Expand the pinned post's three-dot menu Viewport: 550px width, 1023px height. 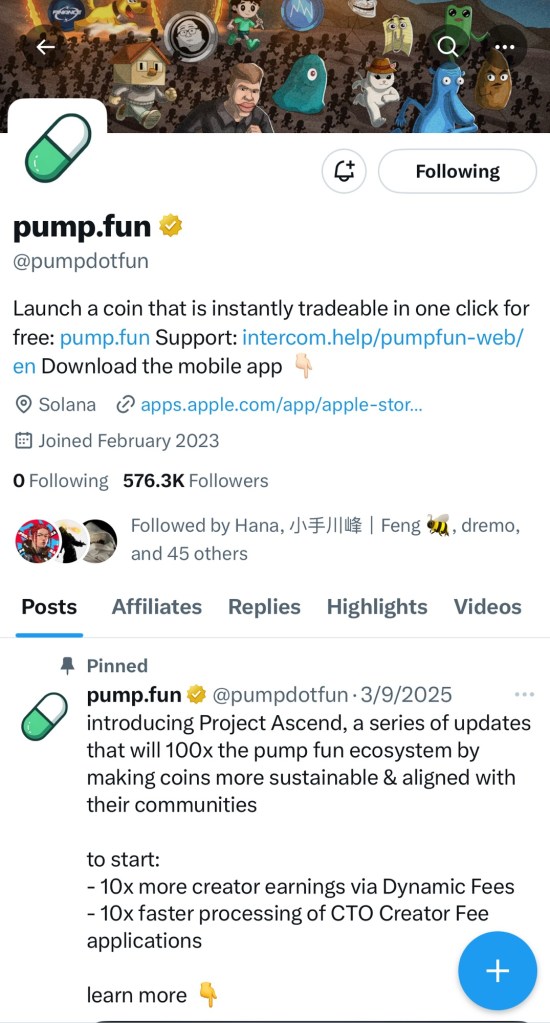click(525, 695)
